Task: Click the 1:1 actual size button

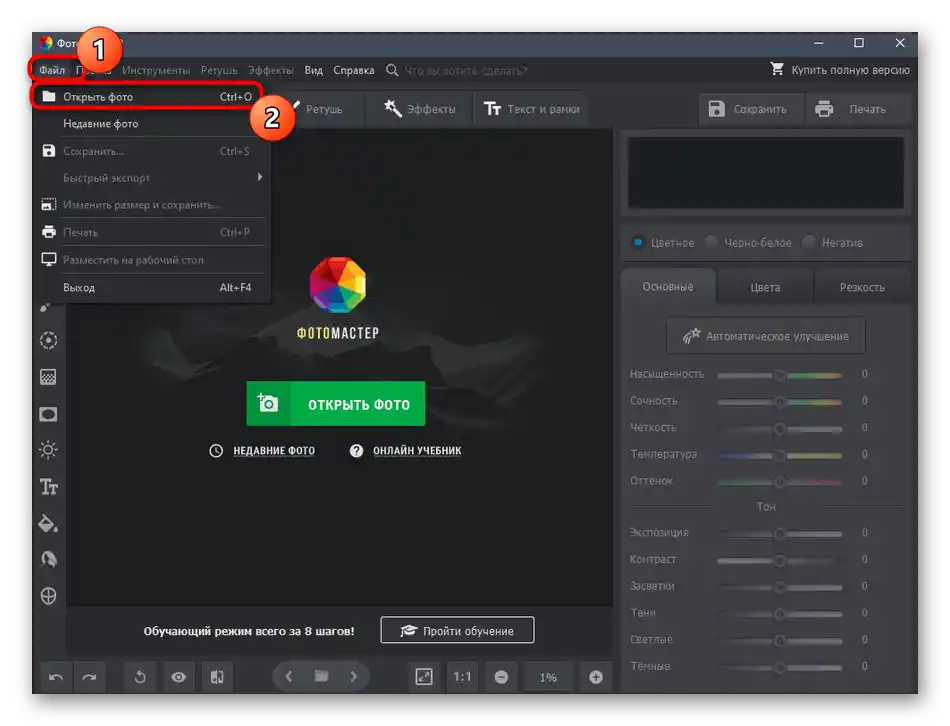Action: click(462, 677)
